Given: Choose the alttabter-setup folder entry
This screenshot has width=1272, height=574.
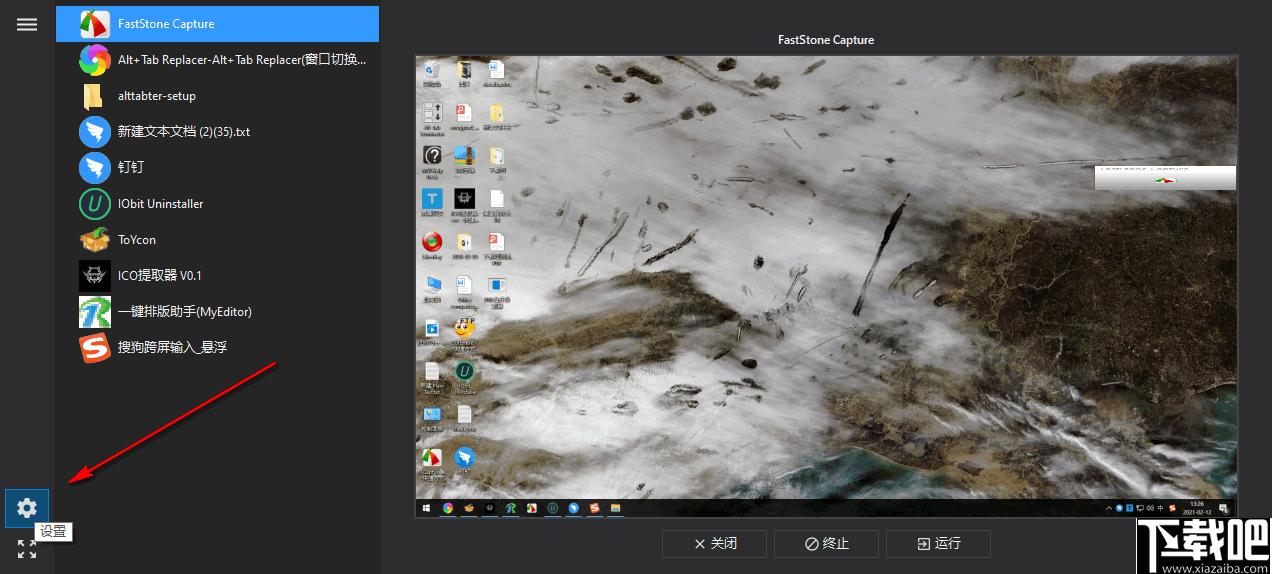Looking at the screenshot, I should tap(217, 96).
